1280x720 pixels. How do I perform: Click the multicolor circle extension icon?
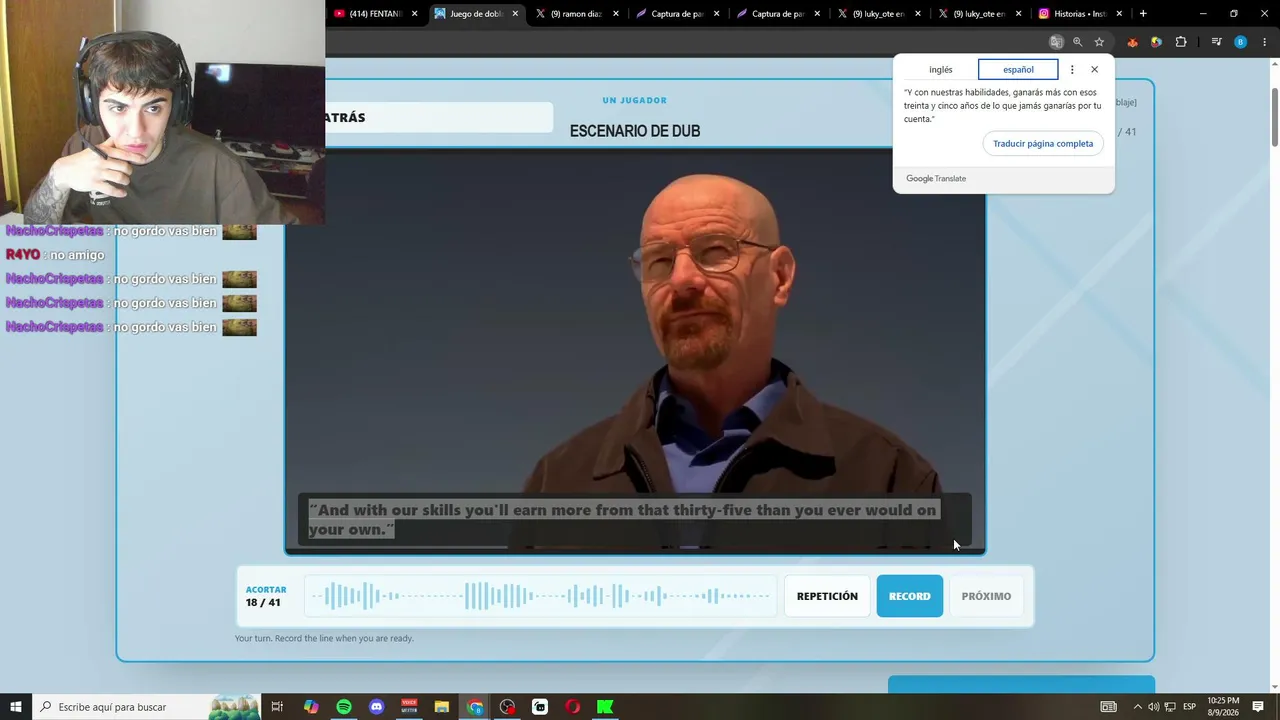click(1156, 42)
